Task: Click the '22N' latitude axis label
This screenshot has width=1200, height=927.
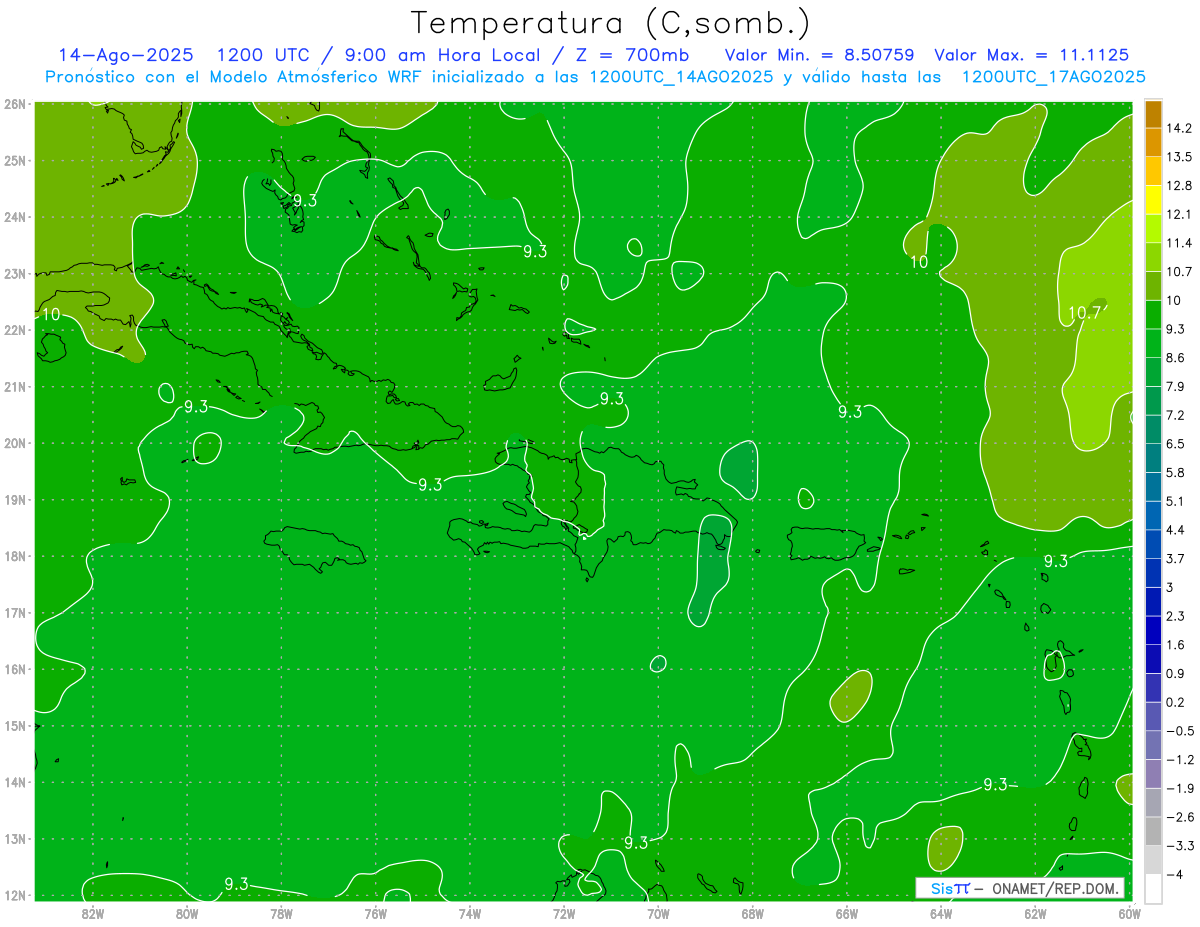Action: coord(15,330)
